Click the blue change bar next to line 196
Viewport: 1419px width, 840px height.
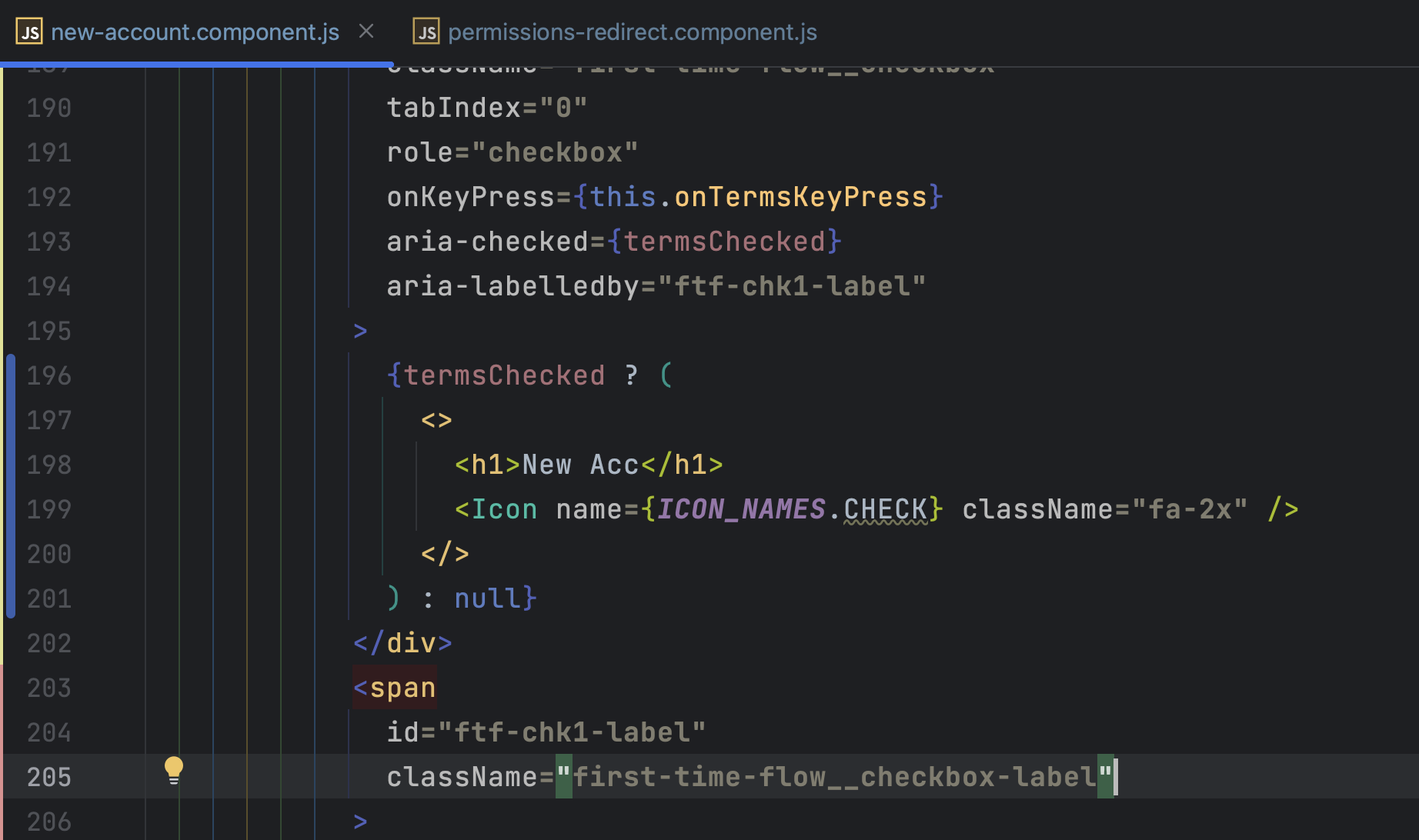point(10,375)
